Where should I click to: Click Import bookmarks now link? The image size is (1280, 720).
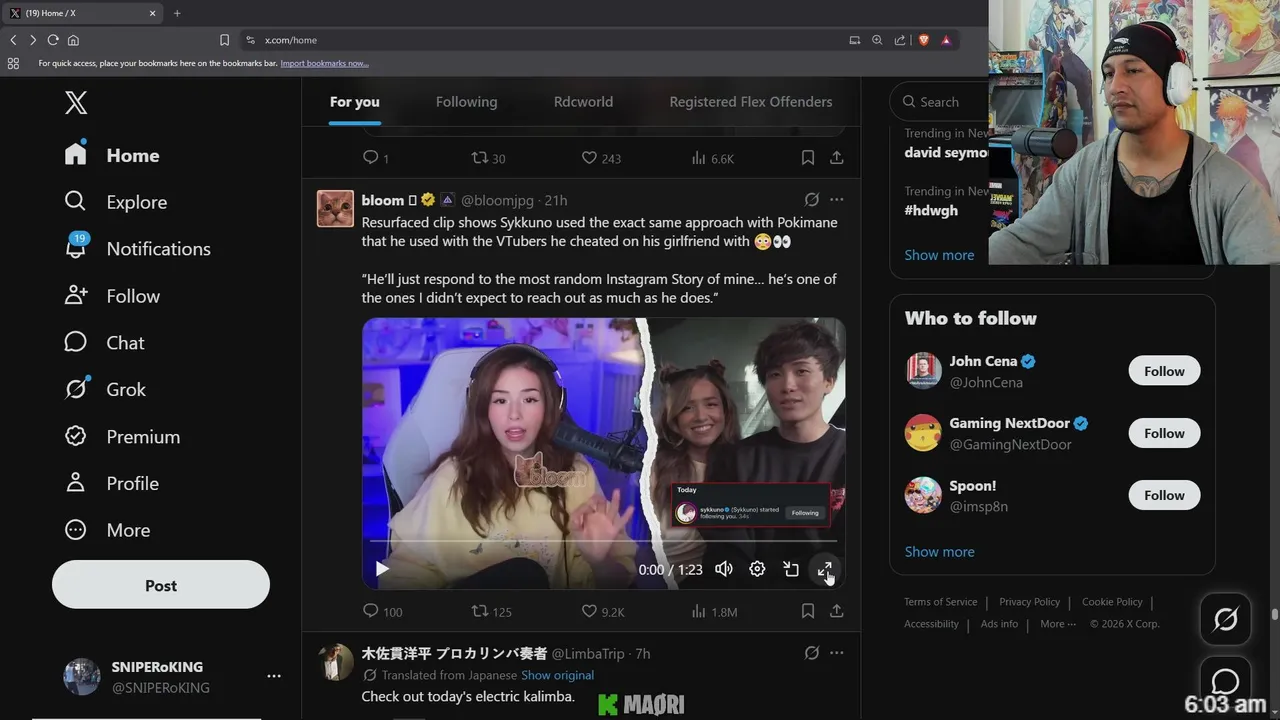click(324, 63)
